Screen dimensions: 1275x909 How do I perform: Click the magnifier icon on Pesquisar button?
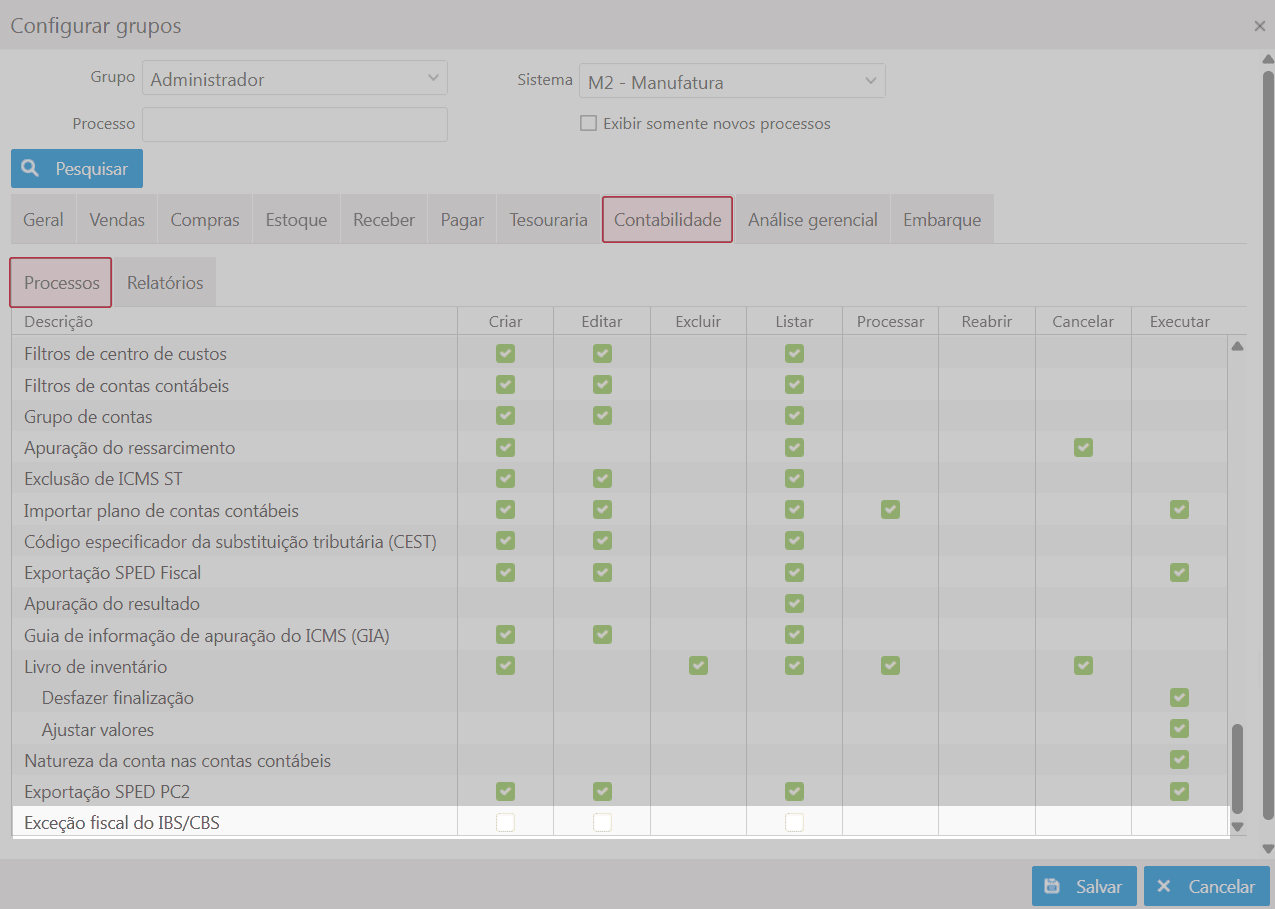click(x=31, y=169)
